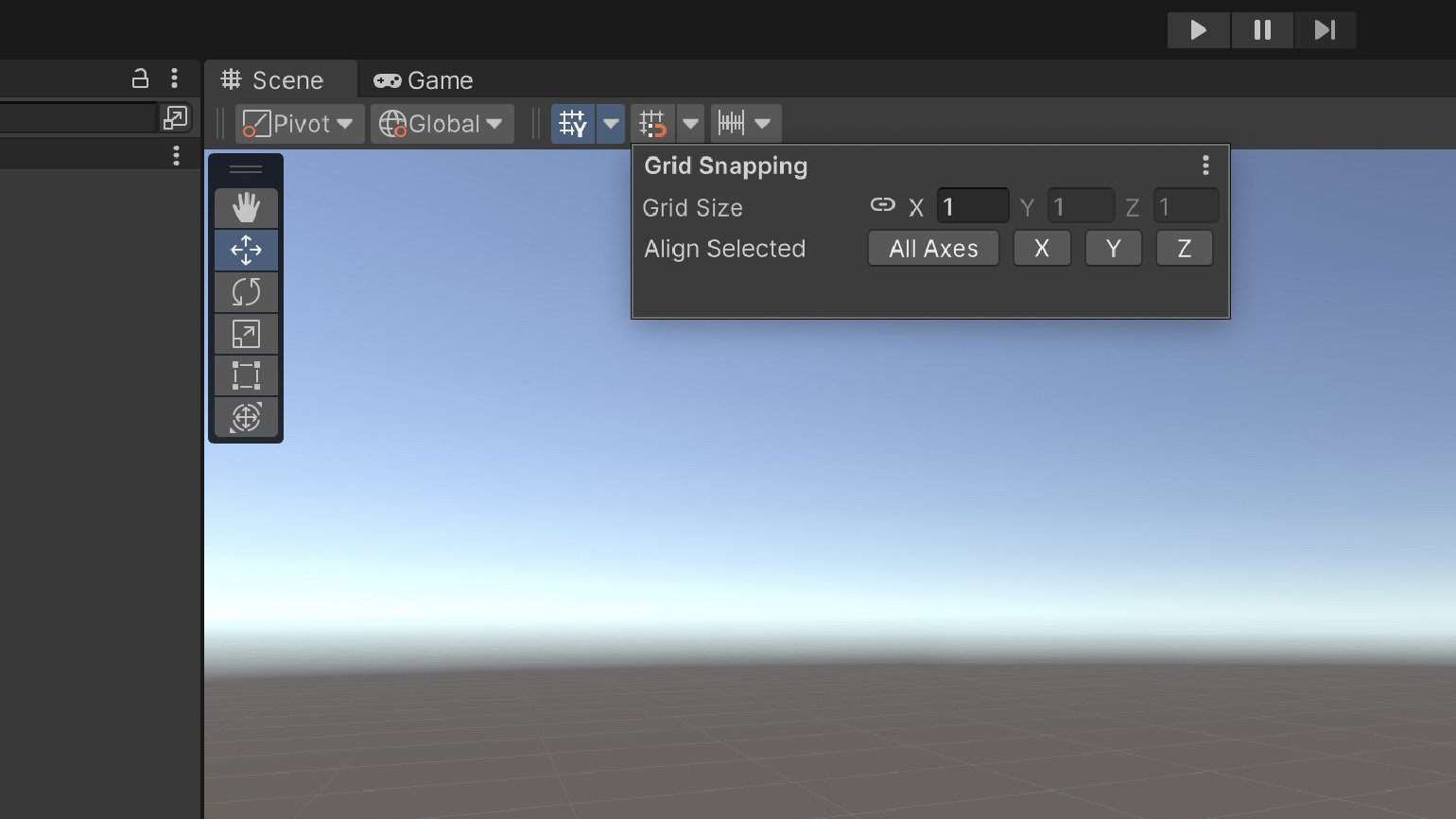Click the Y axis align button
The image size is (1456, 819).
tap(1113, 249)
